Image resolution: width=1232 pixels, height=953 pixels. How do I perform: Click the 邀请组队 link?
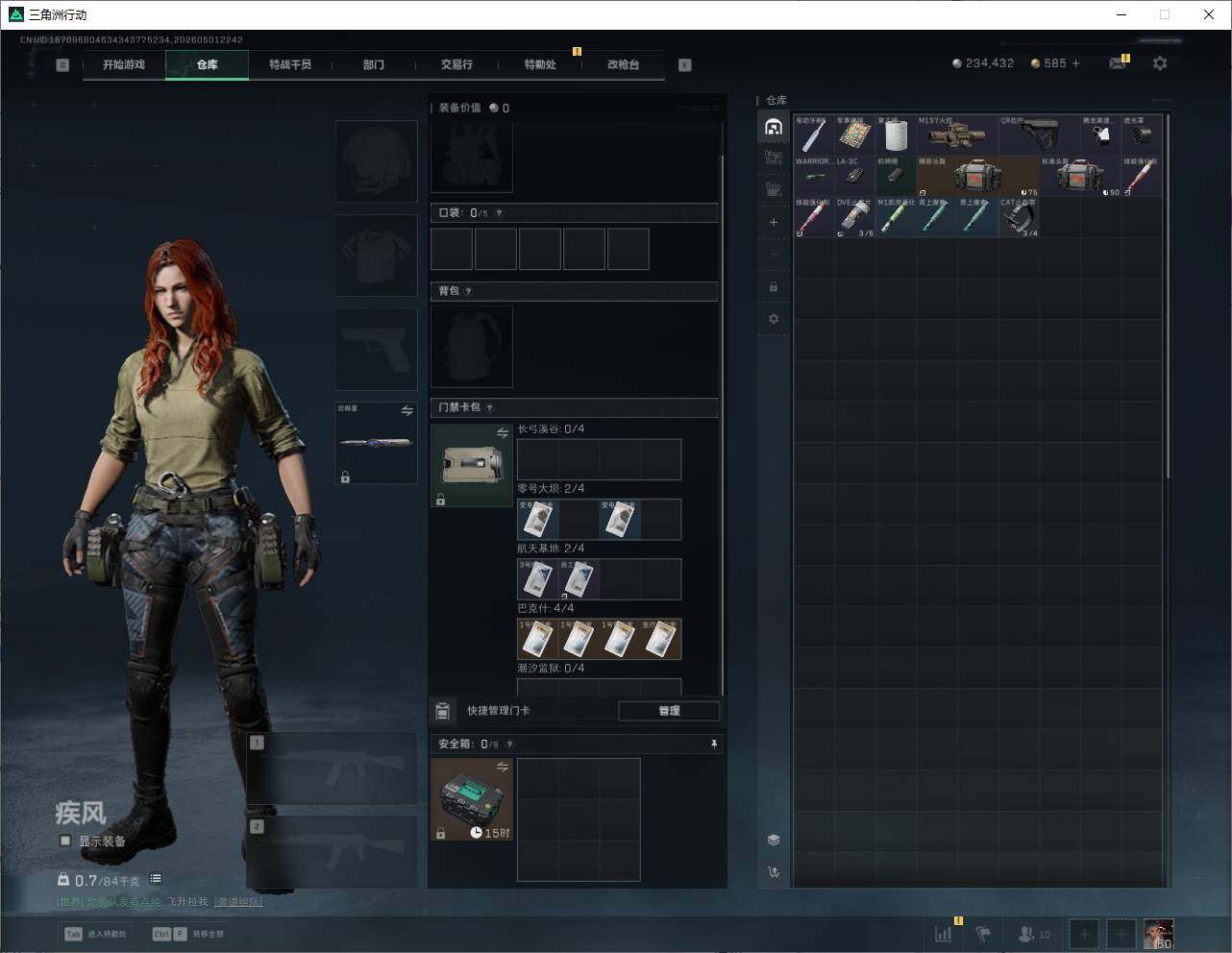click(238, 902)
